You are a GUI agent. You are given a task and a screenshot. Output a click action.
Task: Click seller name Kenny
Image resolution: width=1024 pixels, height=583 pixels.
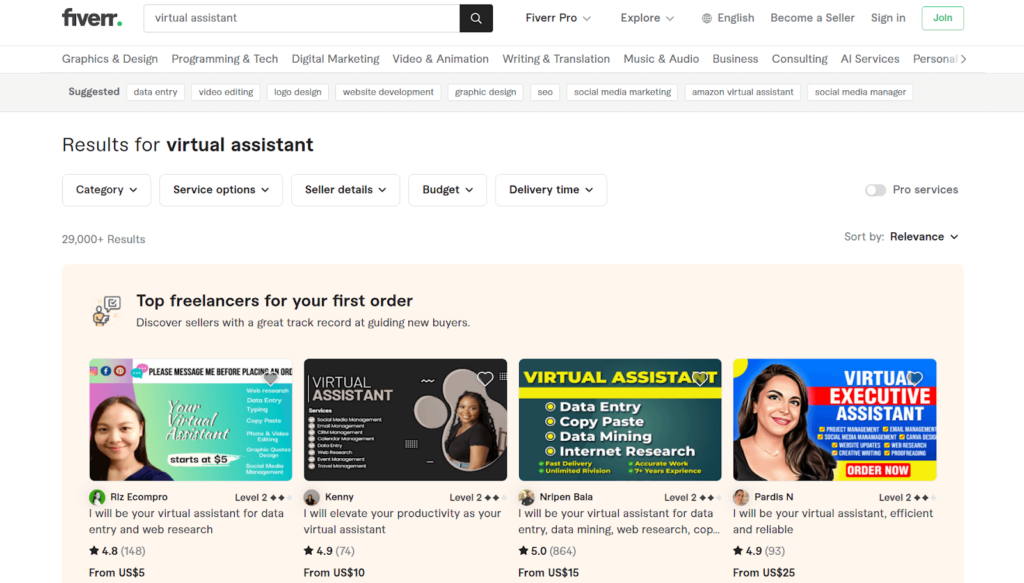pos(339,497)
